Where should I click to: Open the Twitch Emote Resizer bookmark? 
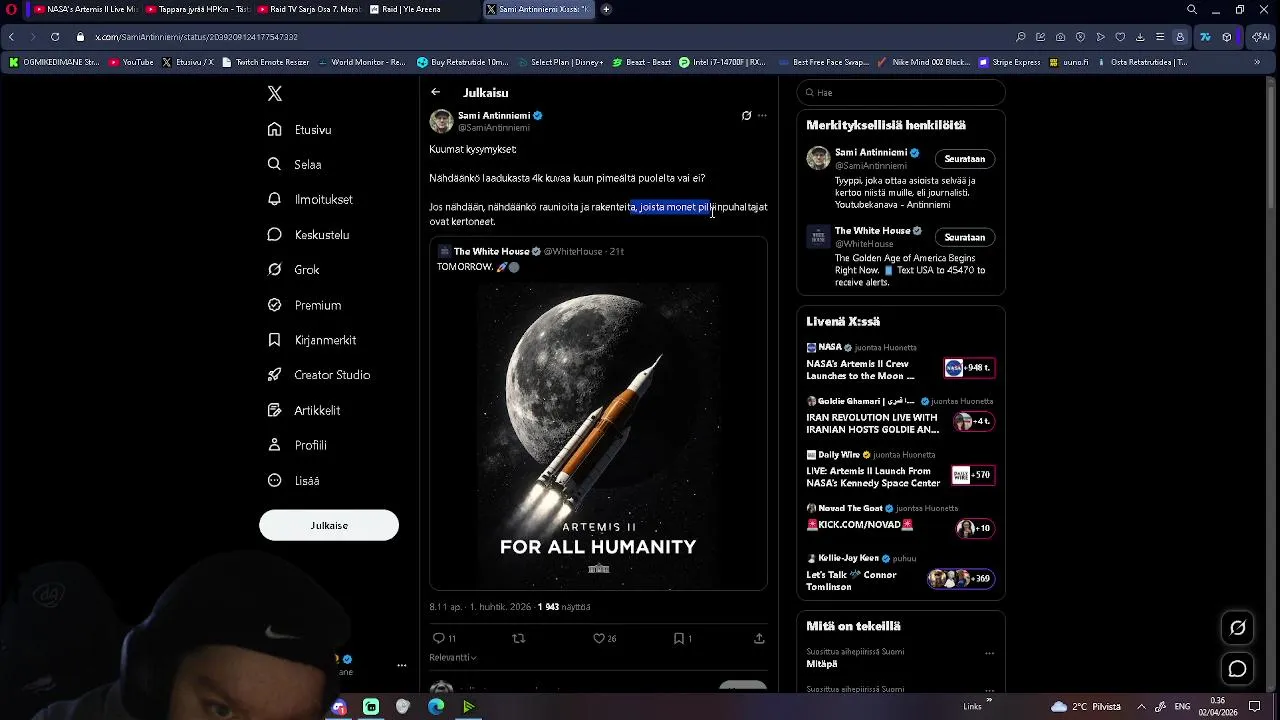266,62
